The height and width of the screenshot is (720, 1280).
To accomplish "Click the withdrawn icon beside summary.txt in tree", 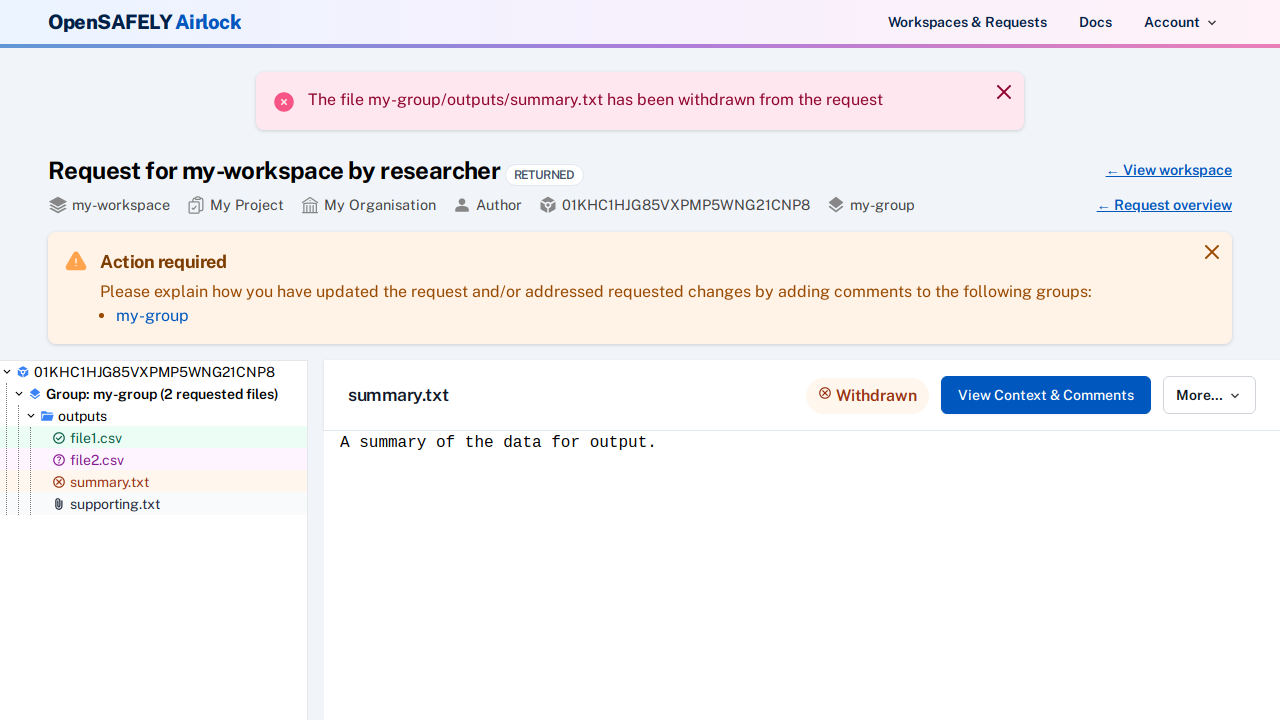I will pos(59,482).
